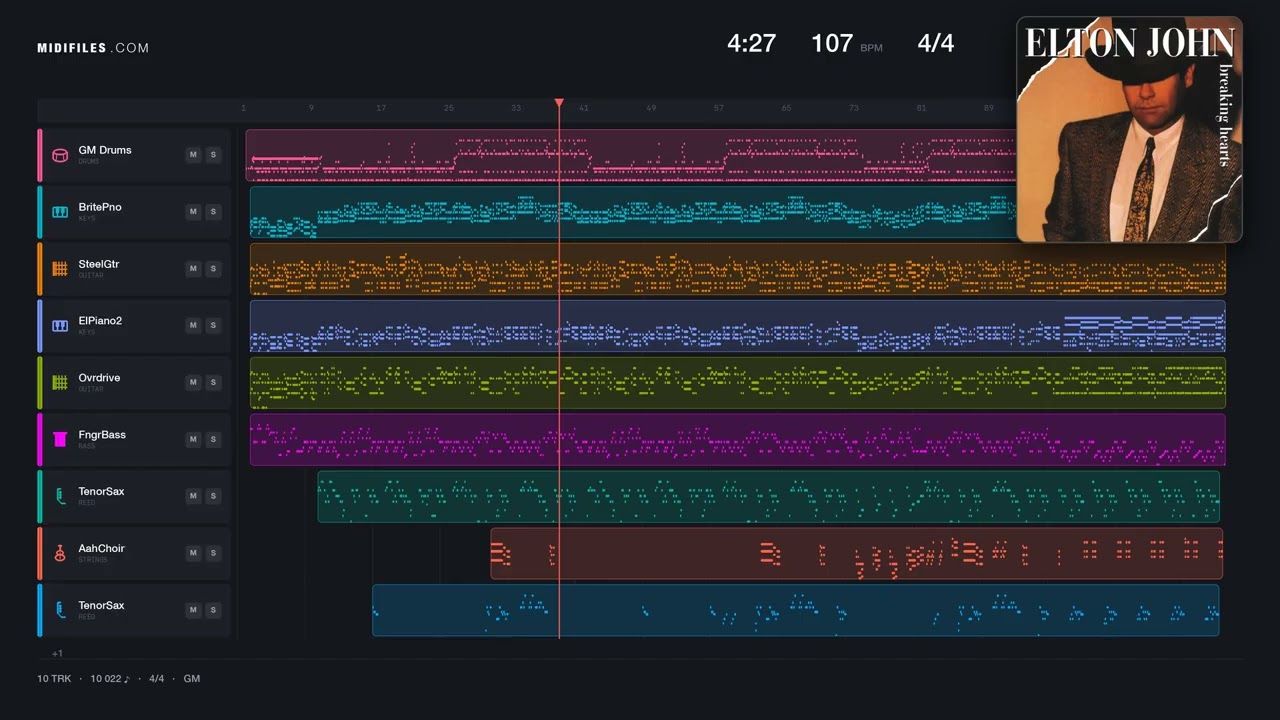Jump to bar 65 on the ruler
The image size is (1280, 720).
tap(786, 108)
